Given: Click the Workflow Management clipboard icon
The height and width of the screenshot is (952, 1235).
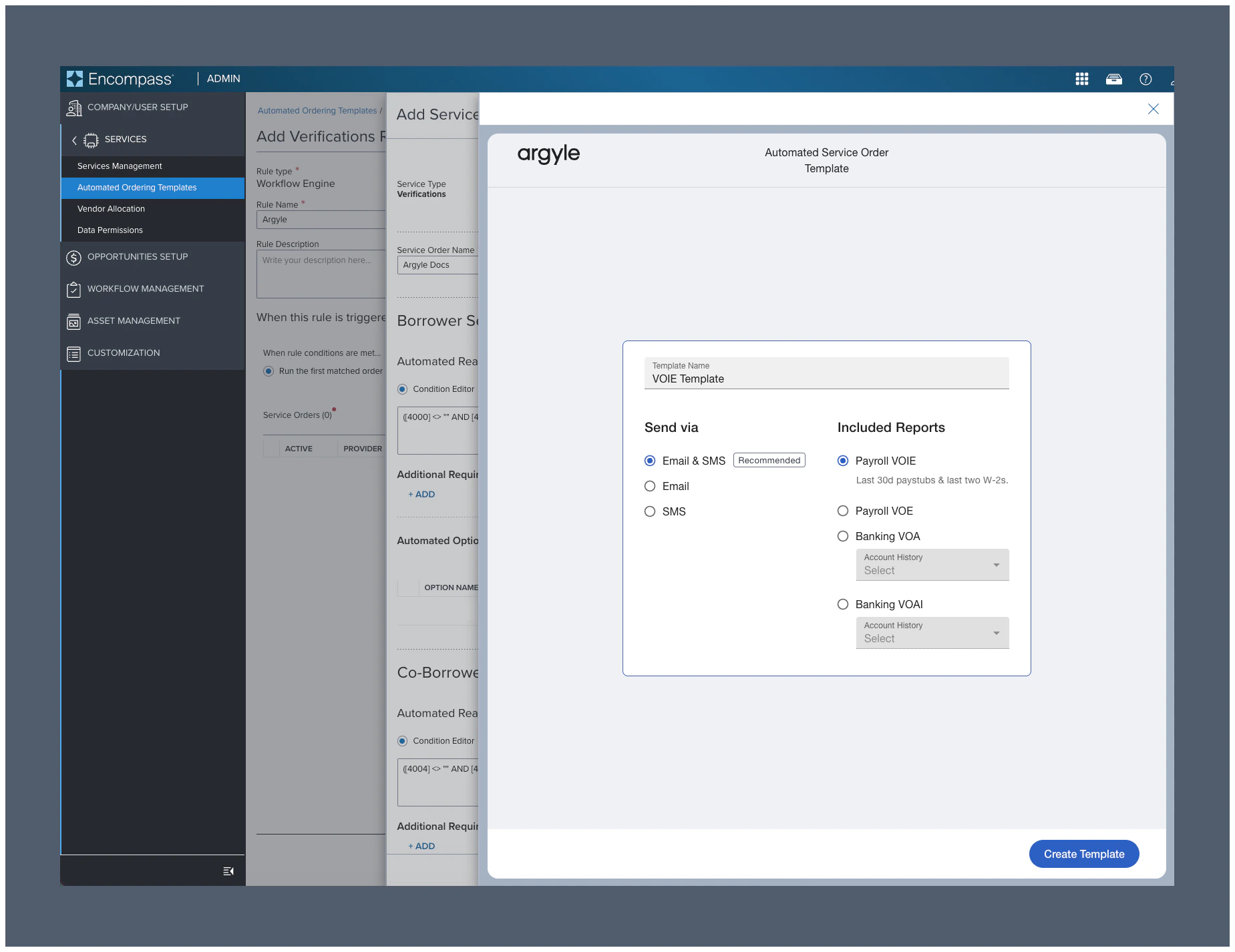Looking at the screenshot, I should [74, 290].
